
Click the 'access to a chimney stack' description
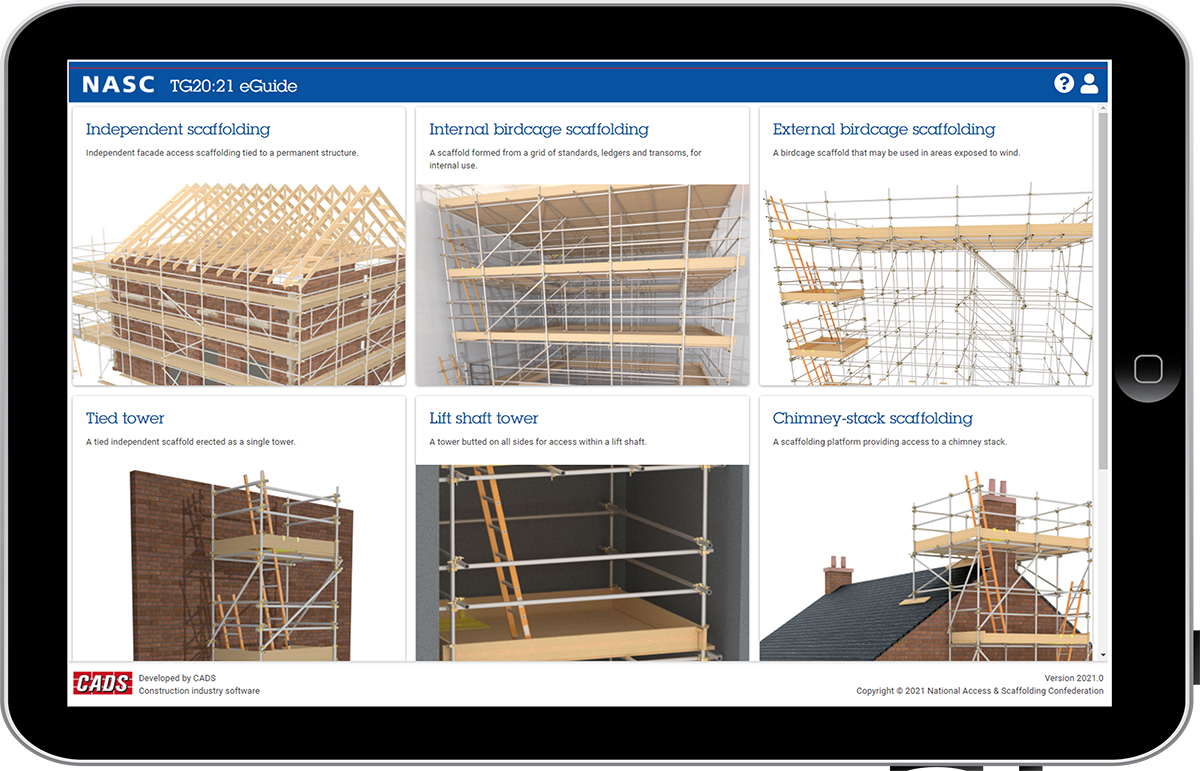tap(890, 442)
